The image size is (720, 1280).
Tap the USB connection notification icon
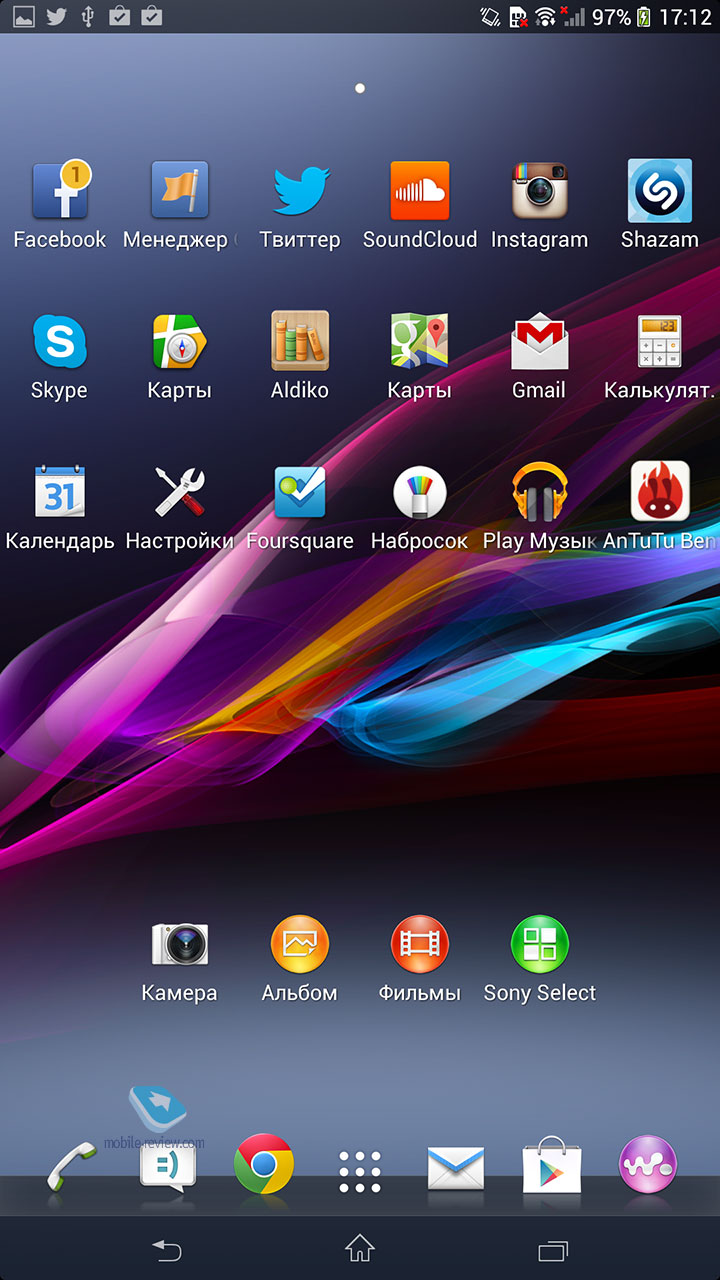(x=88, y=16)
